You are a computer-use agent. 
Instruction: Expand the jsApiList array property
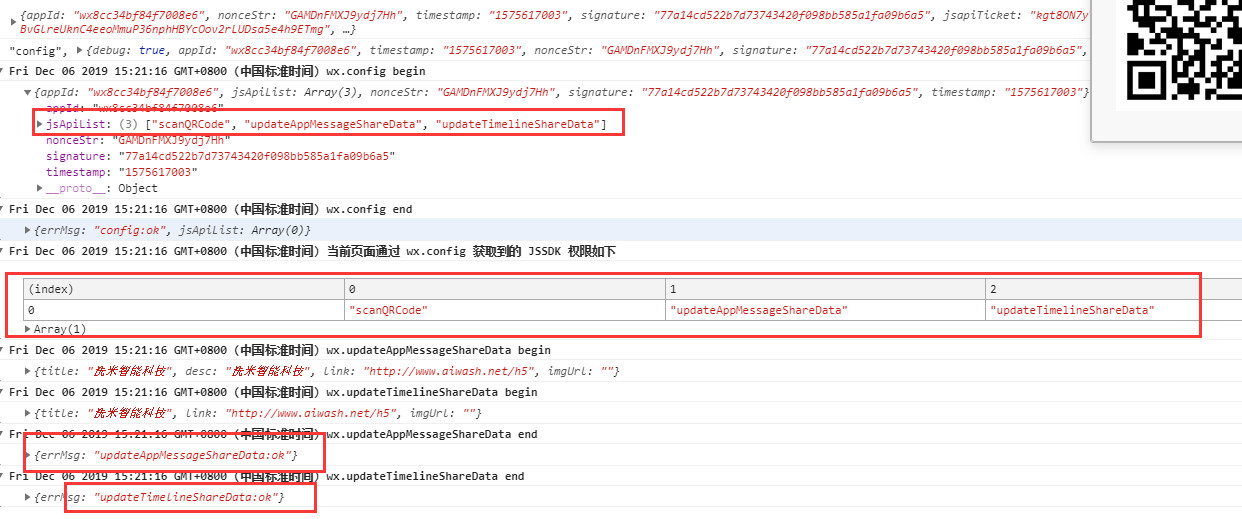click(40, 124)
